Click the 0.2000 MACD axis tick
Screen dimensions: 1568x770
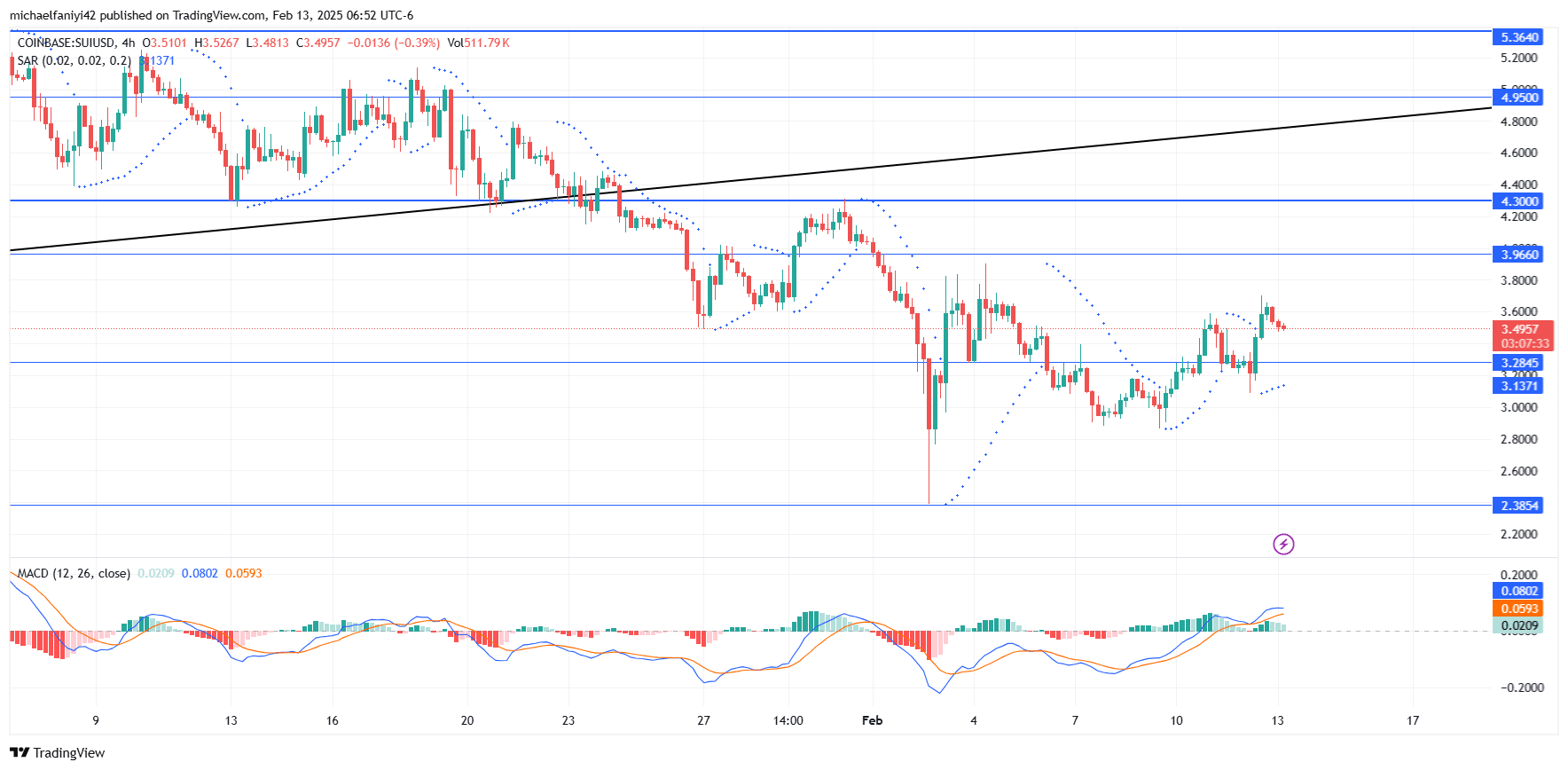[1518, 575]
